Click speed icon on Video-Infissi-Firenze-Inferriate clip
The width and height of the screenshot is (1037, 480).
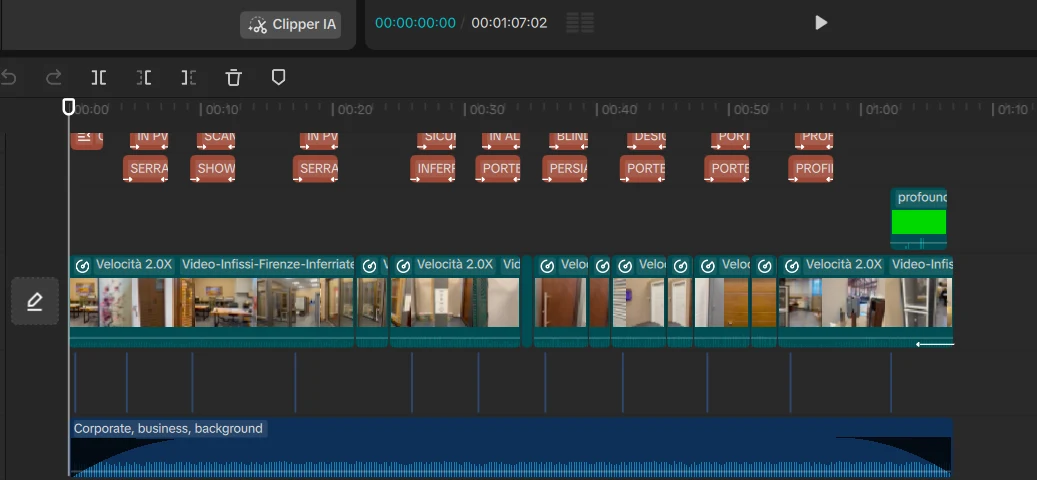pos(82,266)
